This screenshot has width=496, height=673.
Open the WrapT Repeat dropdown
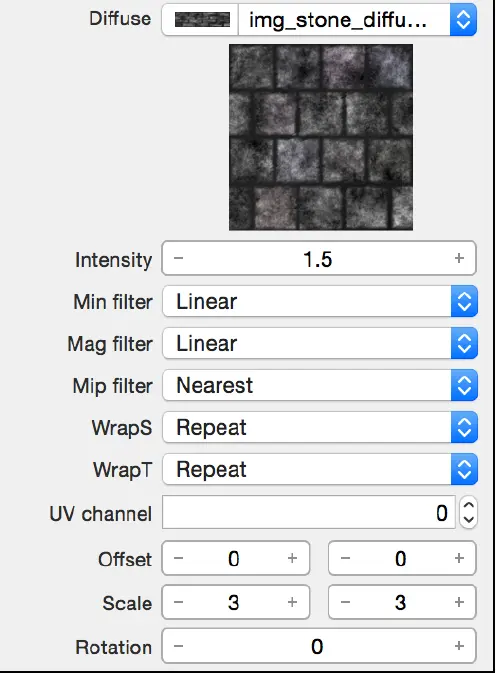[320, 469]
